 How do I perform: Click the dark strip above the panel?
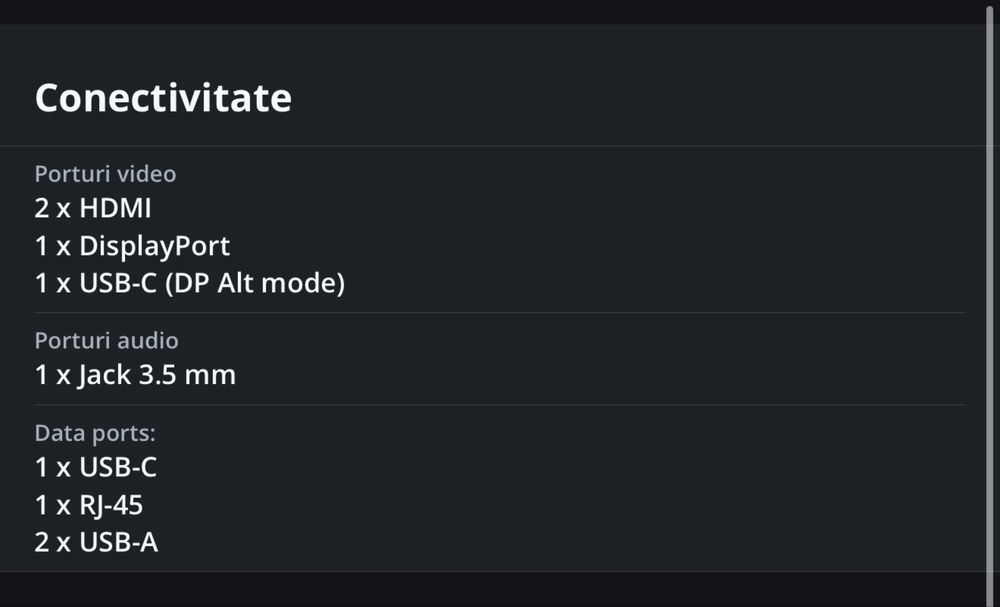[x=500, y=12]
